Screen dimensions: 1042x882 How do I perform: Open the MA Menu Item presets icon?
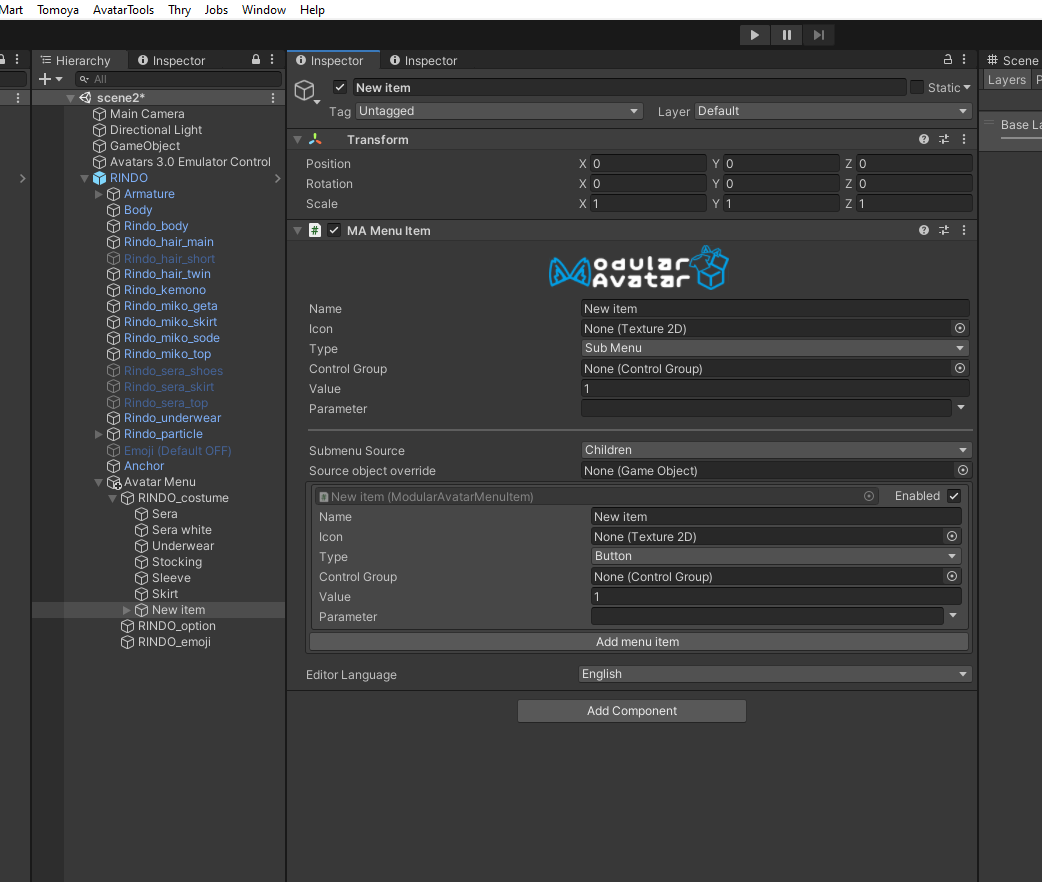pyautogui.click(x=944, y=230)
